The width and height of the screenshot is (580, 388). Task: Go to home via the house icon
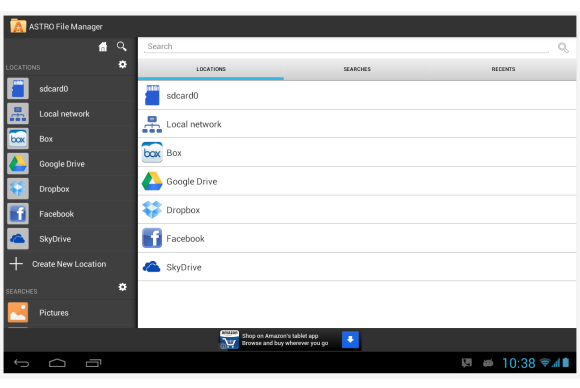[x=103, y=47]
